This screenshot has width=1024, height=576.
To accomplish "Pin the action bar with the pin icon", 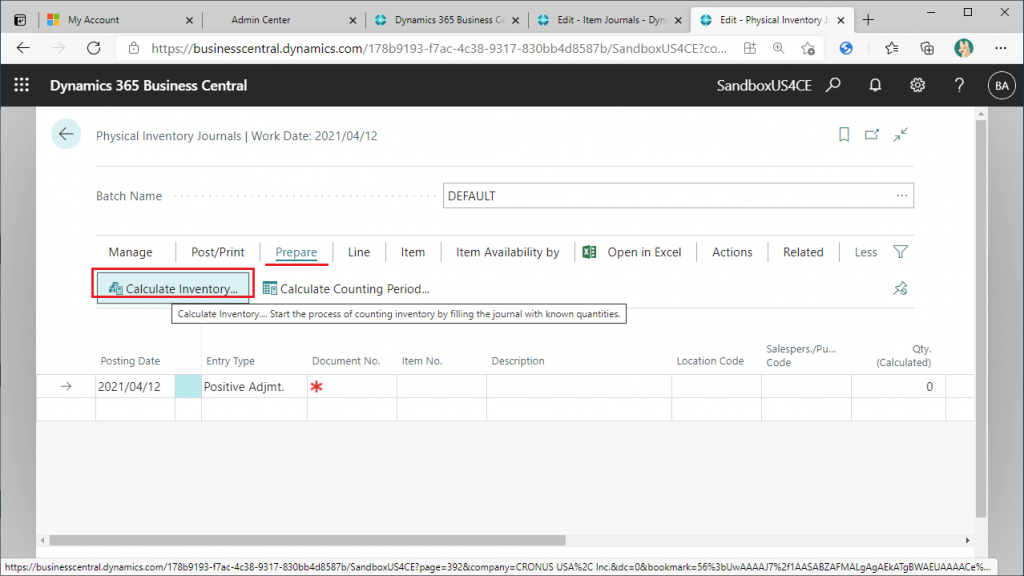I will 901,288.
